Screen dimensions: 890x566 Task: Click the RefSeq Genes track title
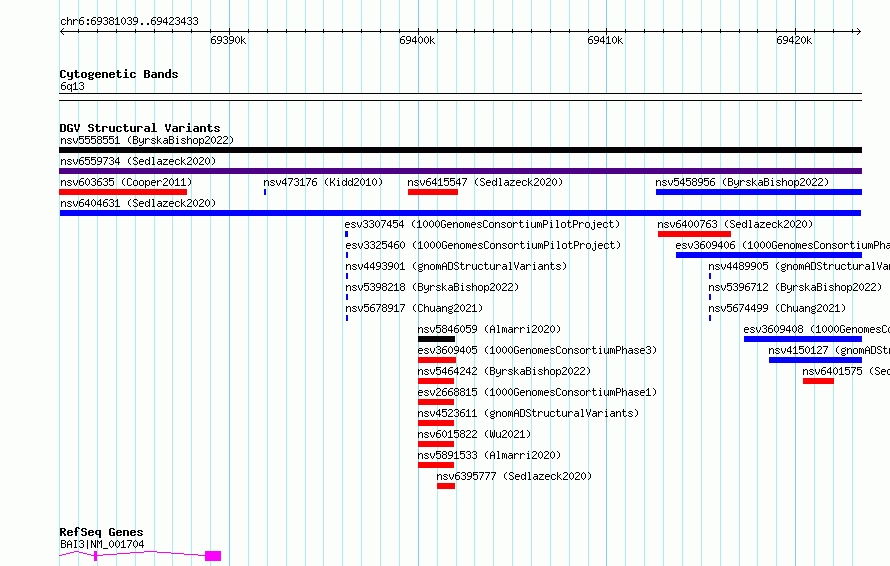pos(101,533)
